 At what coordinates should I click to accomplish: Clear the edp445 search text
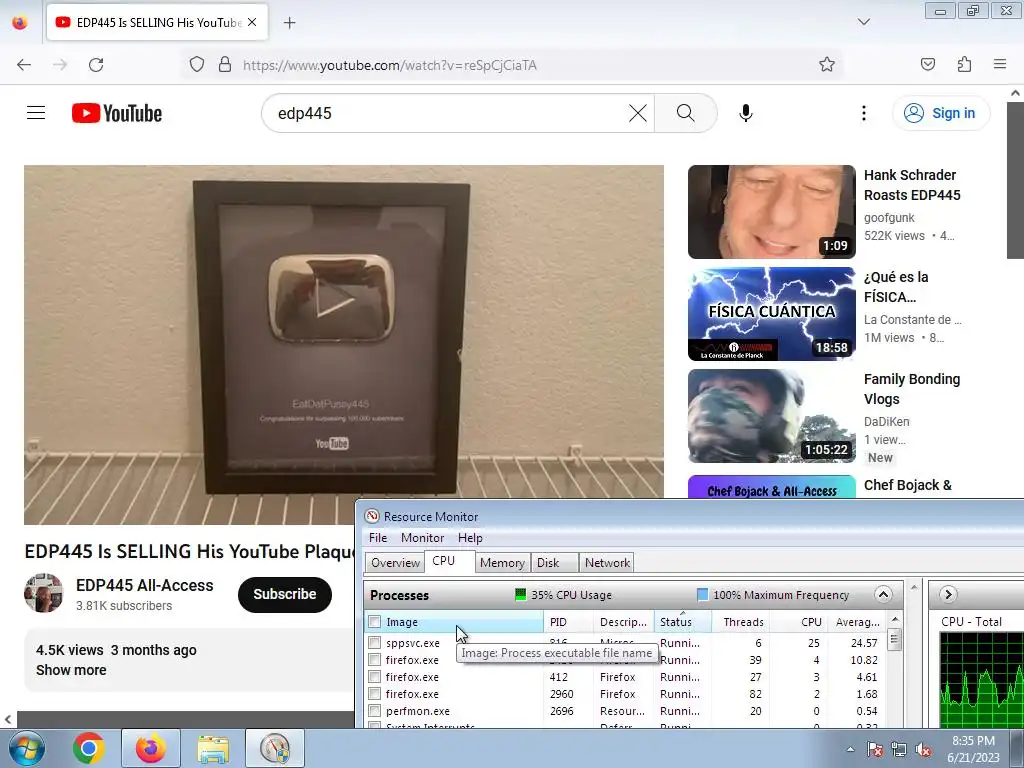637,113
